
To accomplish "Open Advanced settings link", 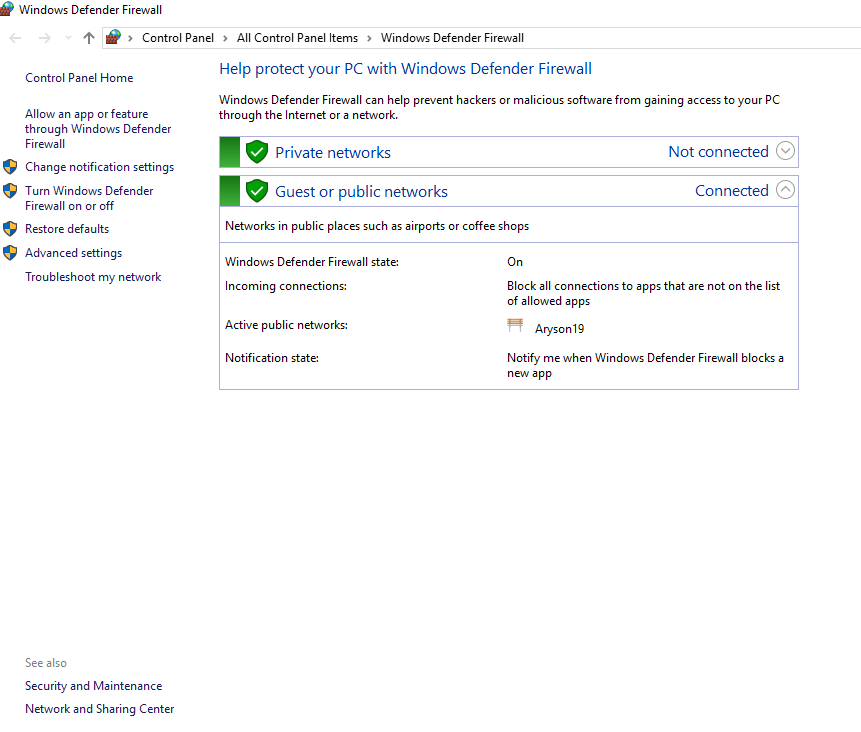I will click(74, 253).
